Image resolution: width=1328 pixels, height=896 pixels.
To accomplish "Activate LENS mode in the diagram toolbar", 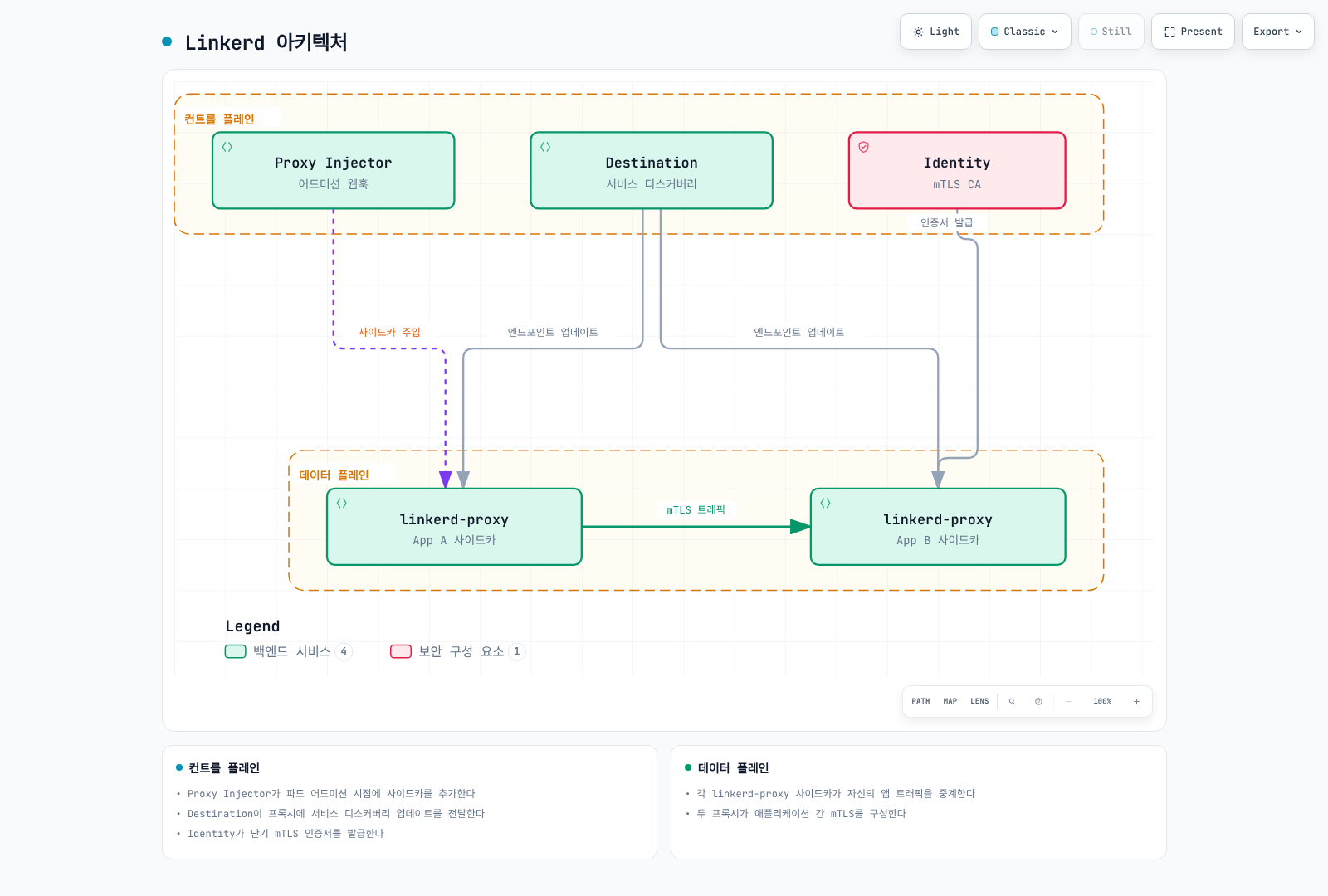I will [x=979, y=701].
